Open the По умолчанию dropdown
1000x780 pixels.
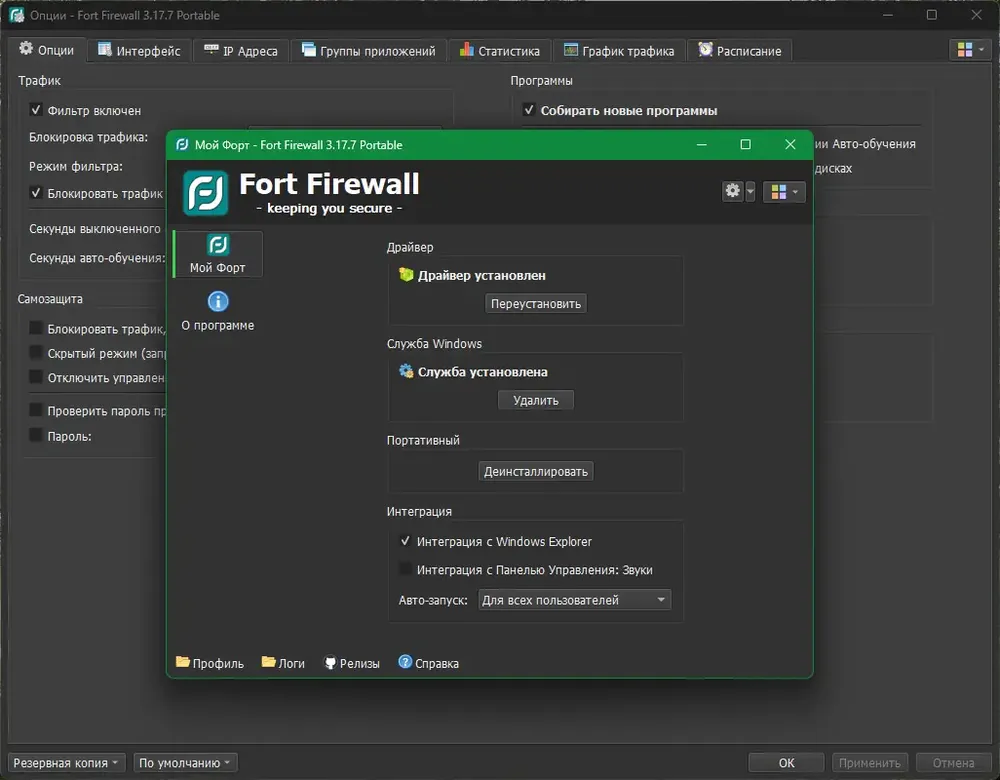click(x=185, y=762)
